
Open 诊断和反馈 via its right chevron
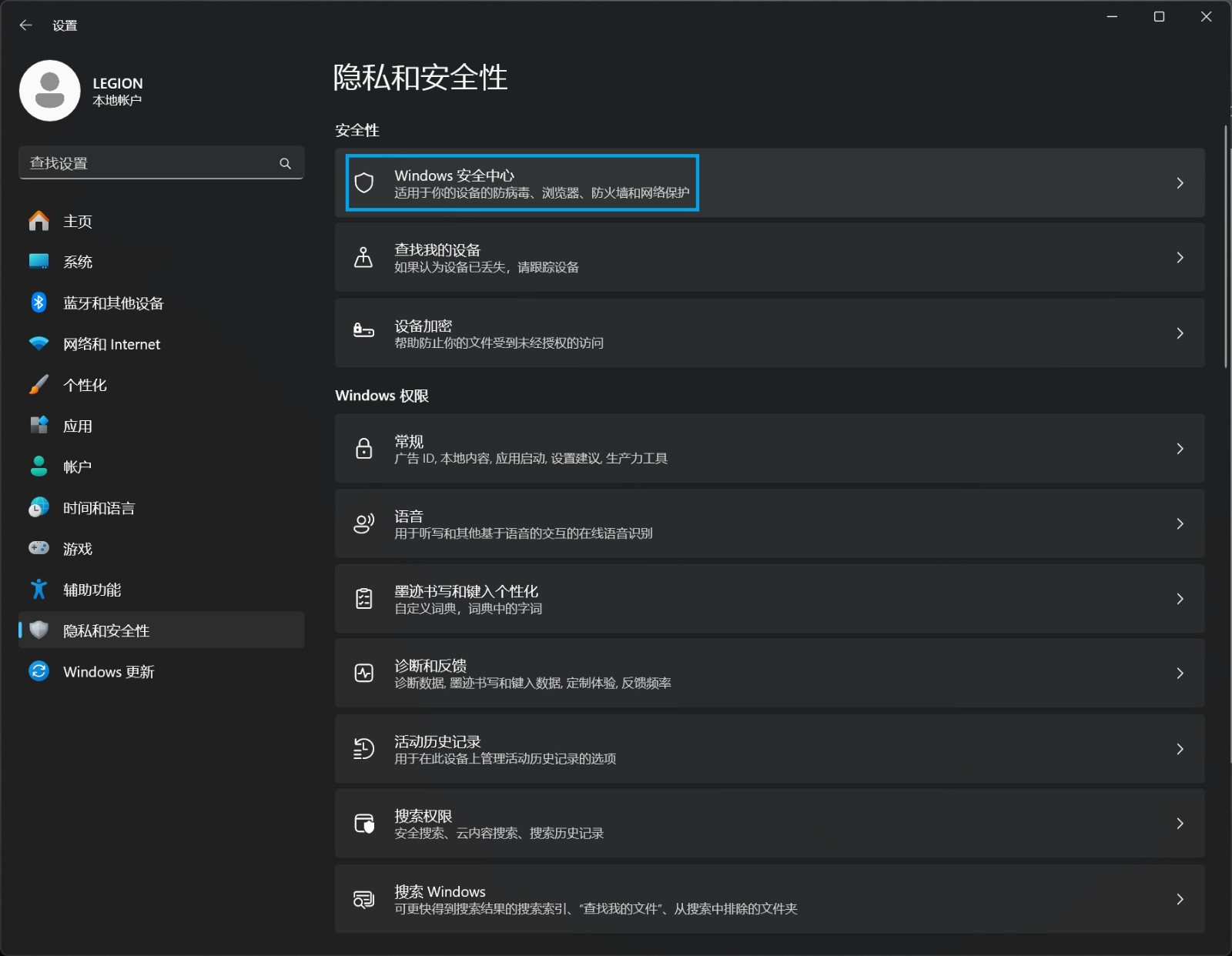(x=1180, y=673)
